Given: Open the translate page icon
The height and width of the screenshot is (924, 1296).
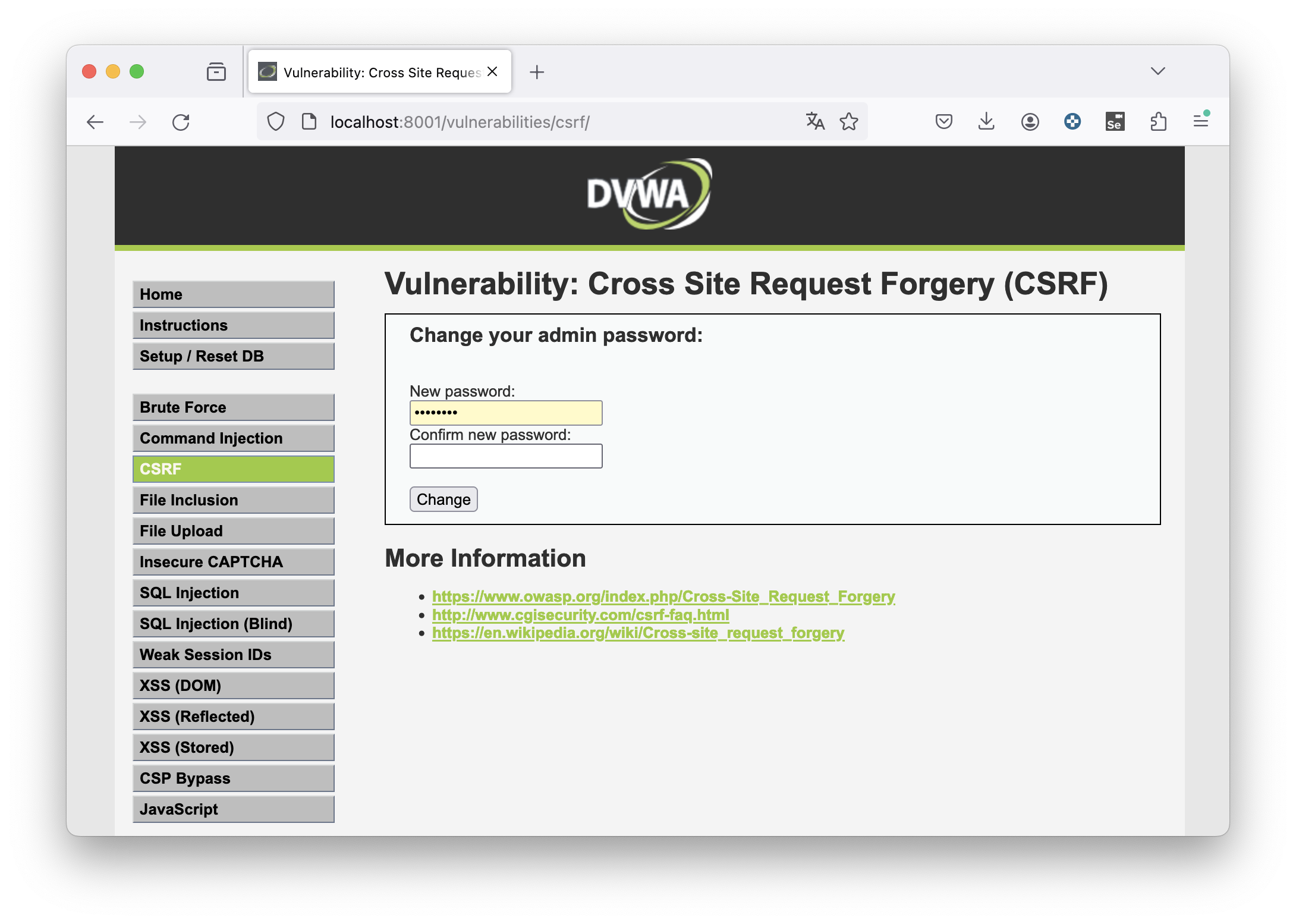Looking at the screenshot, I should 815,121.
